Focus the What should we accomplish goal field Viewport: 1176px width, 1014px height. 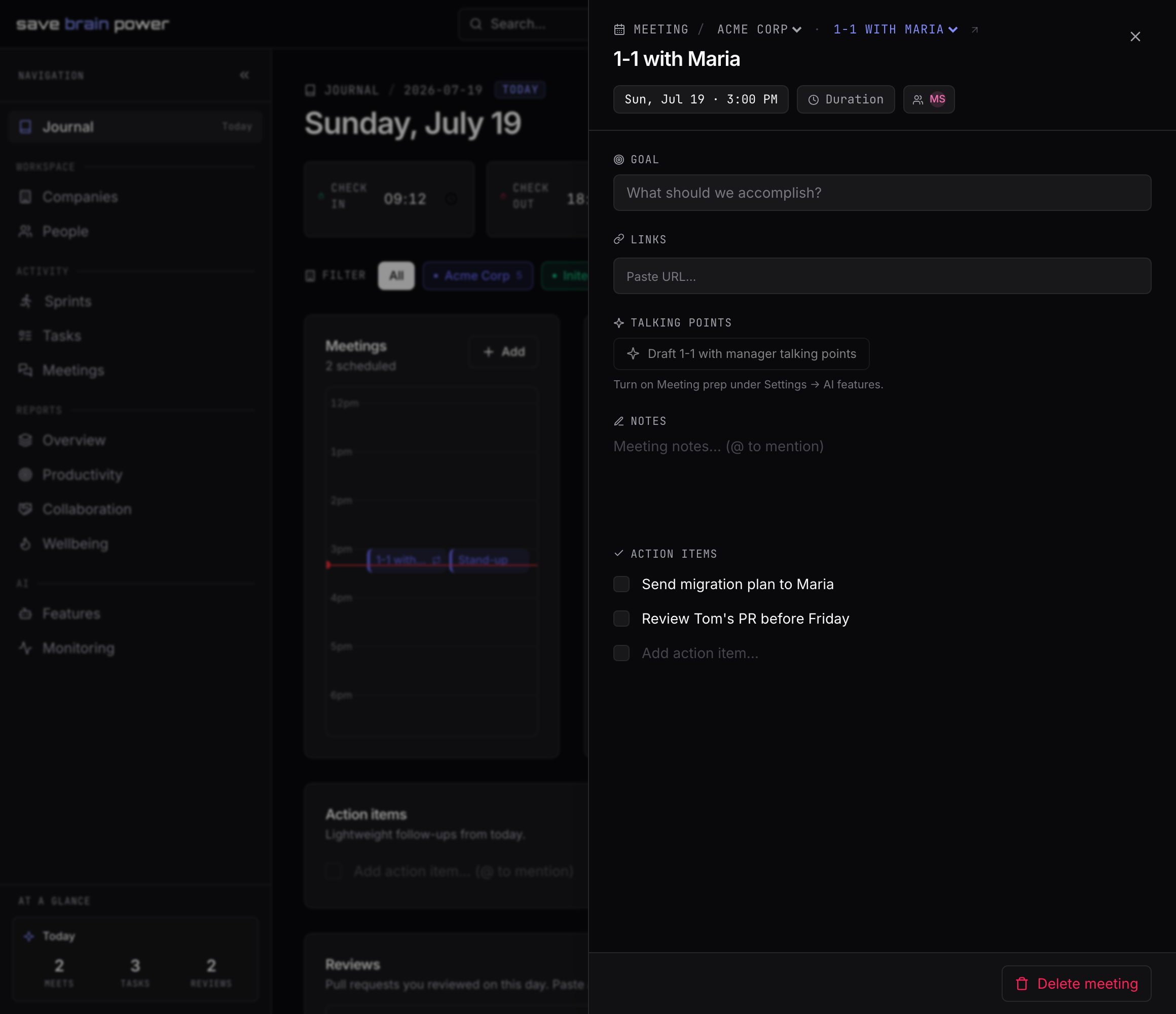(x=882, y=193)
